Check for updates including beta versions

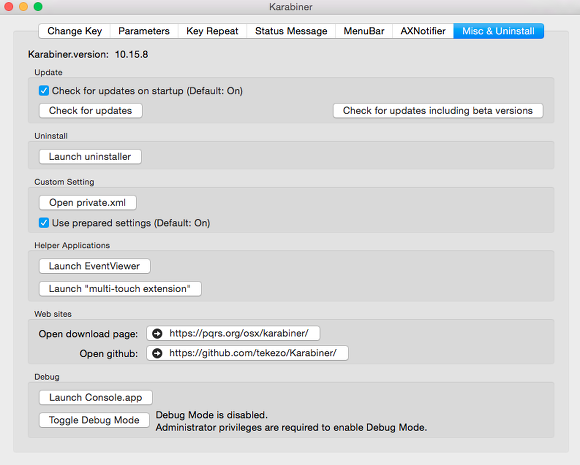pyautogui.click(x=438, y=111)
